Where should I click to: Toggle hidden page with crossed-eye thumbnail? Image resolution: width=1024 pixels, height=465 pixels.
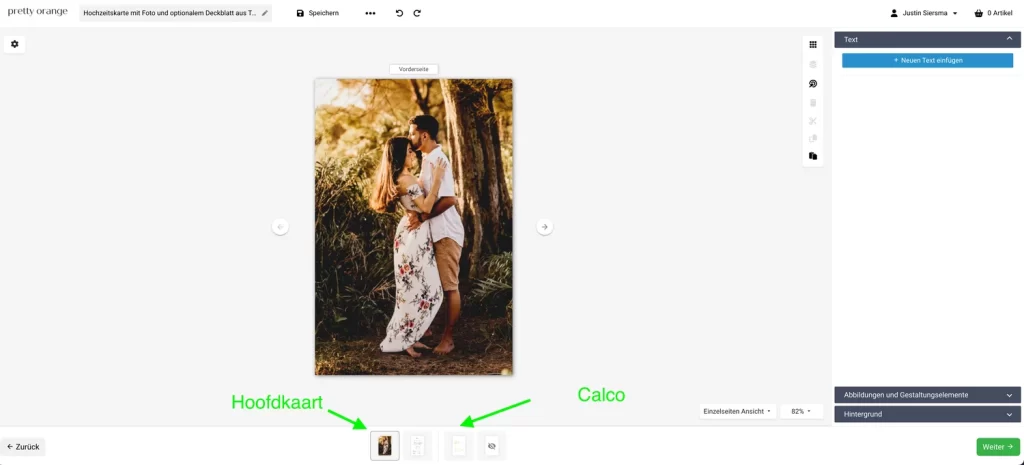click(491, 446)
